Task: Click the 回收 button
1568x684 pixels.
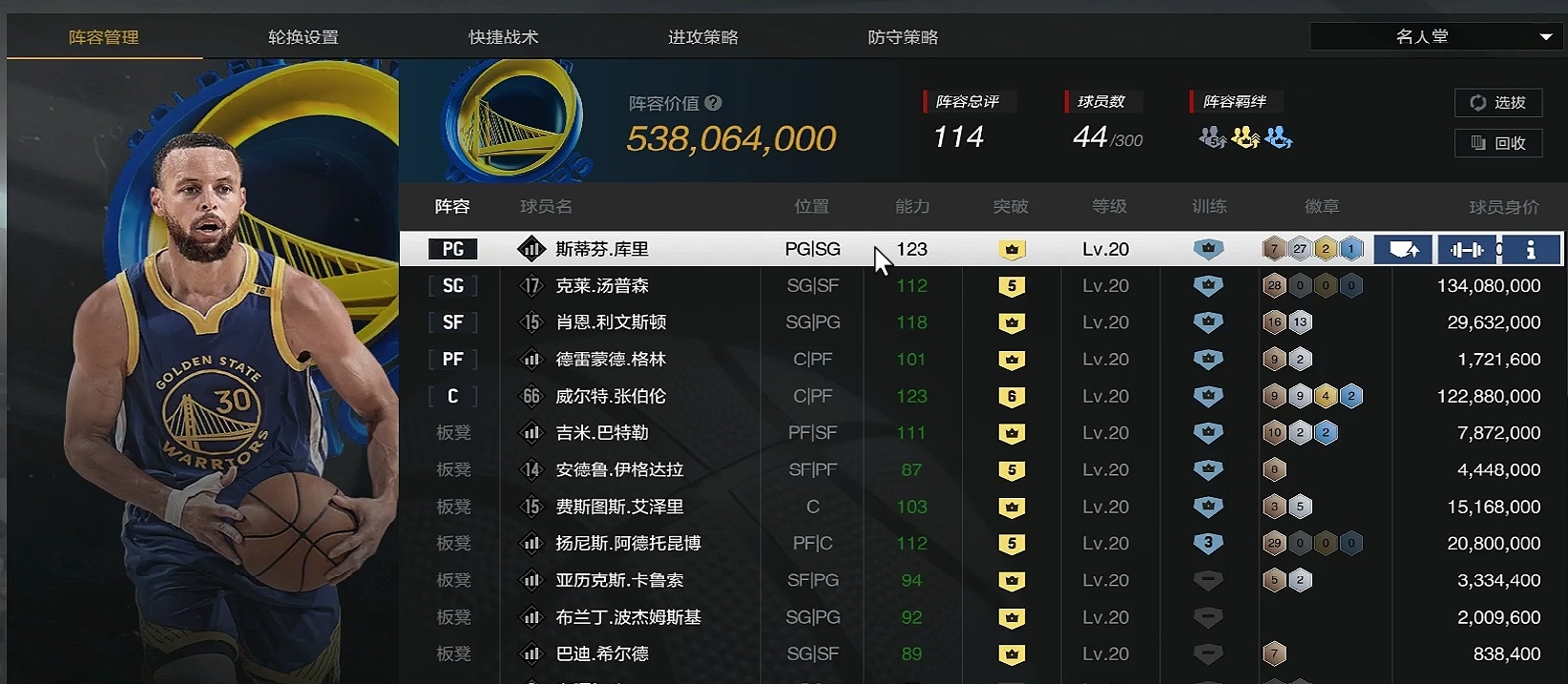Action: tap(1498, 143)
